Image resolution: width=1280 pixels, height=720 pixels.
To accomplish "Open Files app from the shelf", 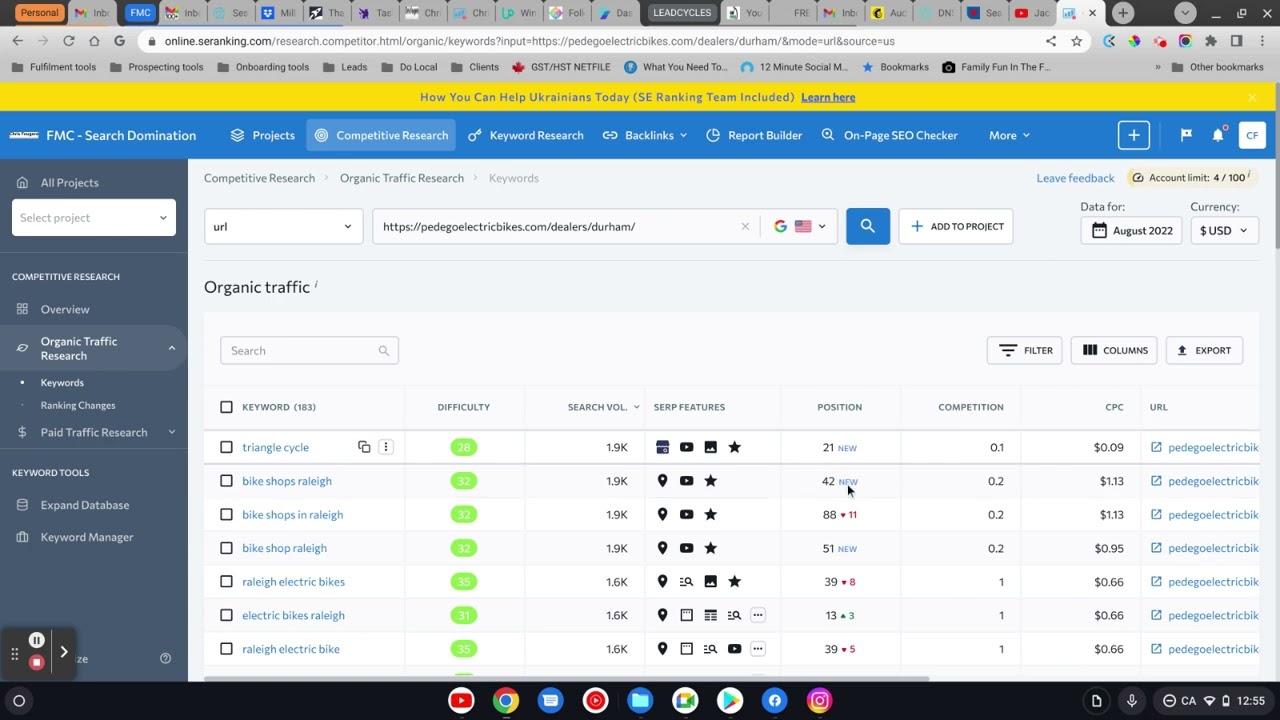I will [640, 700].
